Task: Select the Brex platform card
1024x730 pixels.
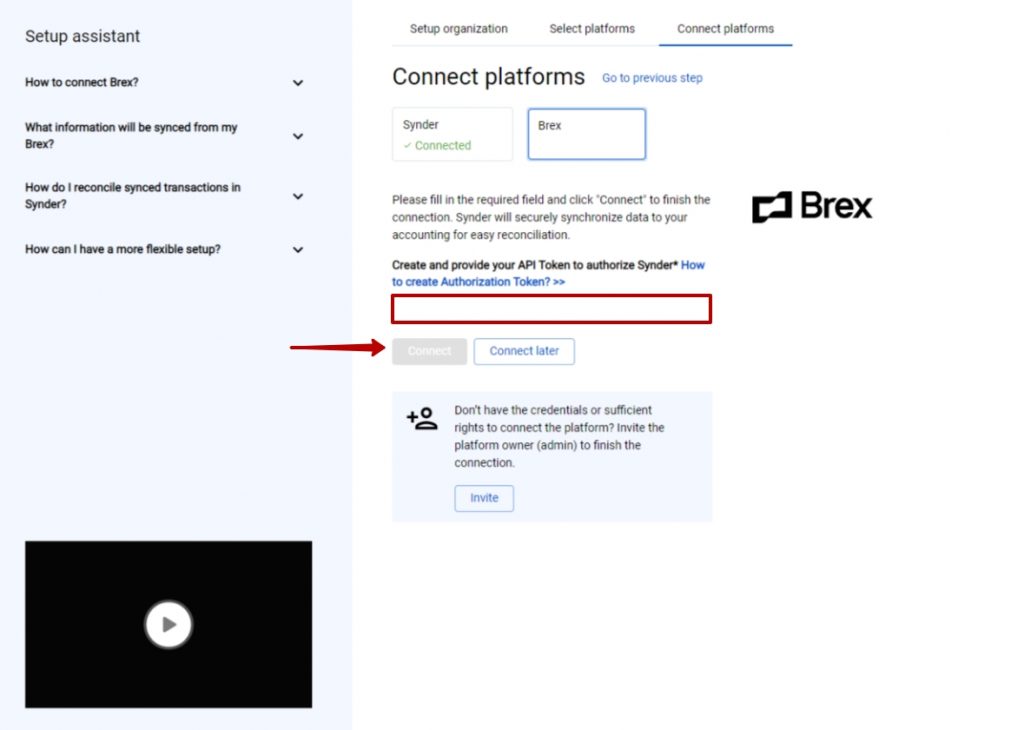Action: tap(586, 134)
